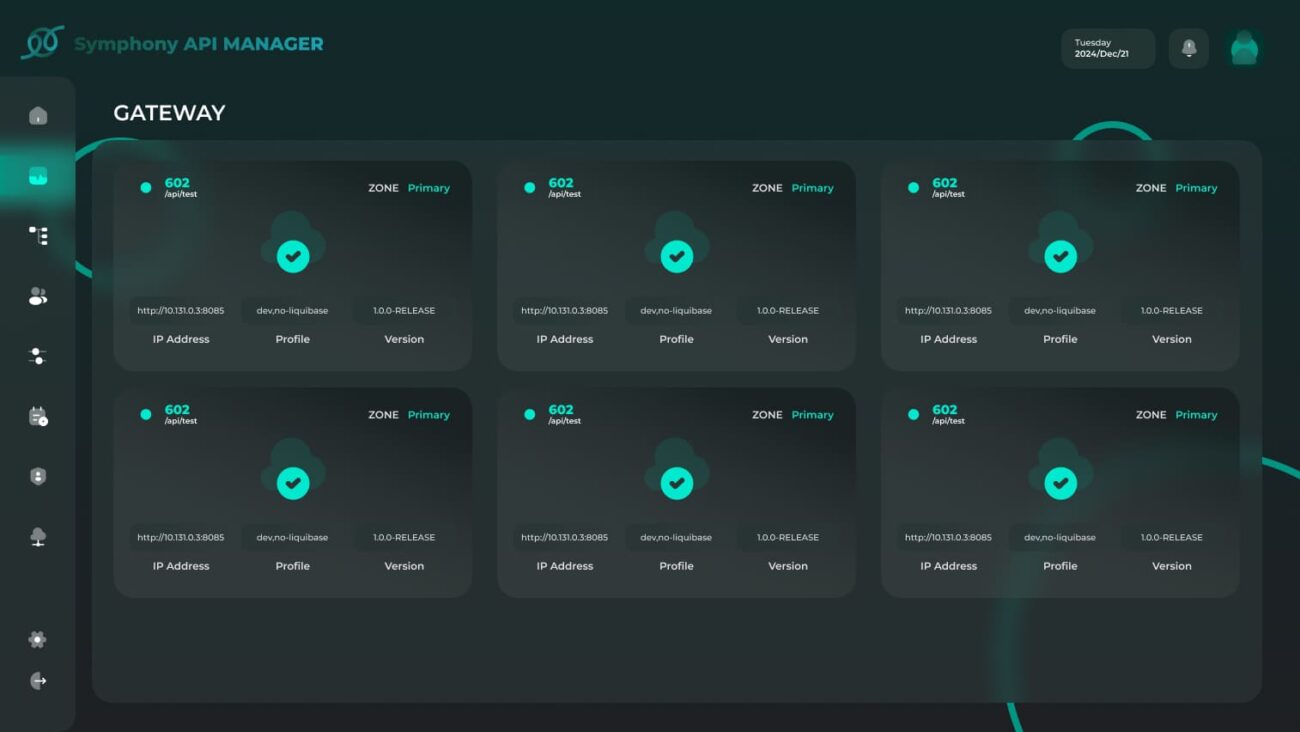Screen dimensions: 1300x732
Task: Click the green status dot in bottom-right card
Action: 913,414
